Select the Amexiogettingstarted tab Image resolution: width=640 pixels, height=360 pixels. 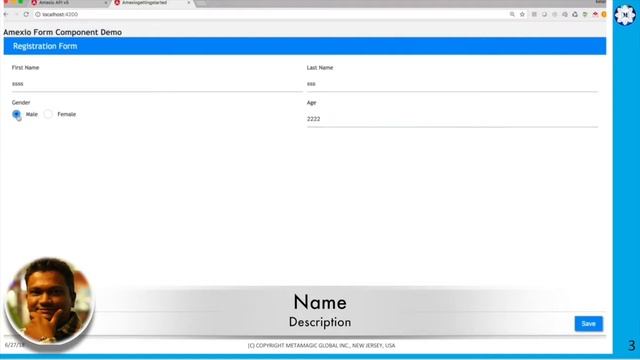pos(152,3)
